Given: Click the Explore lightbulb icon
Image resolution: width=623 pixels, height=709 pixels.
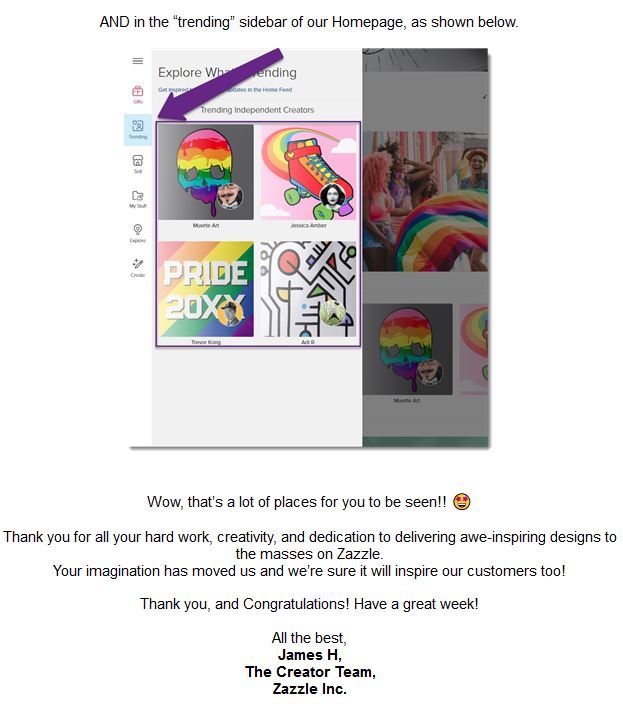Looking at the screenshot, I should tap(138, 233).
